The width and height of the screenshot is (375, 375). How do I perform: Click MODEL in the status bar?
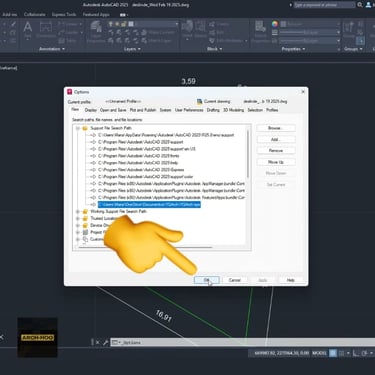pos(319,353)
